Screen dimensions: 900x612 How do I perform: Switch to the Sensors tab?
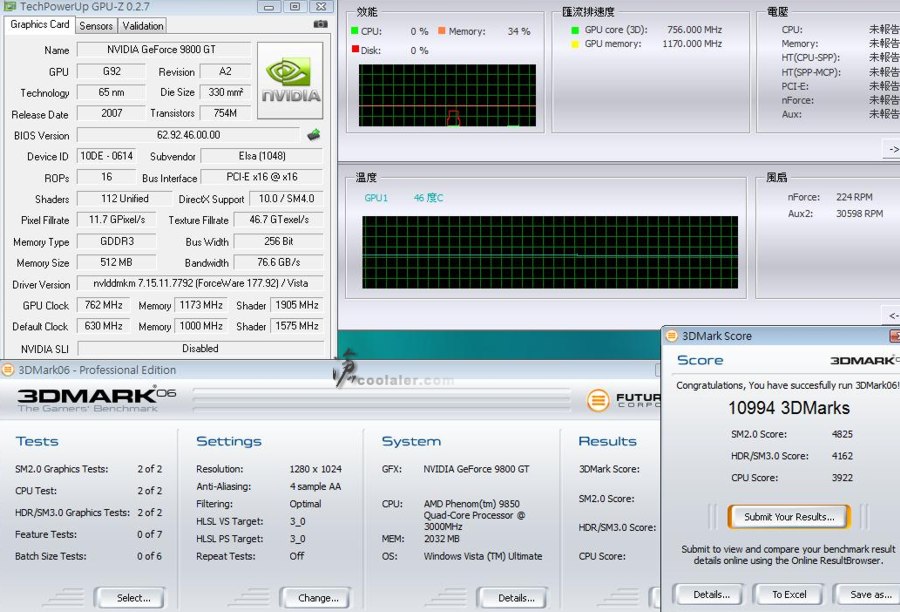tap(96, 26)
